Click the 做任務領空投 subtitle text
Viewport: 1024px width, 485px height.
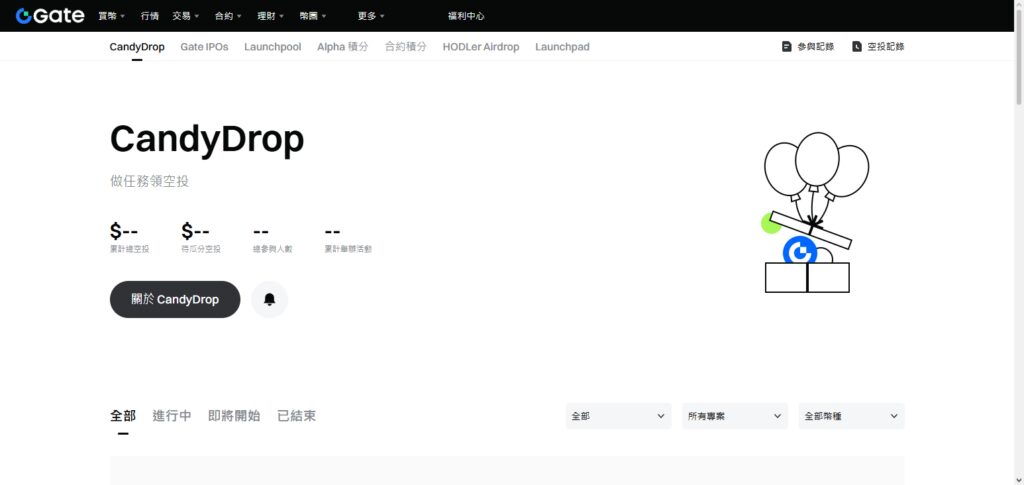(x=150, y=181)
